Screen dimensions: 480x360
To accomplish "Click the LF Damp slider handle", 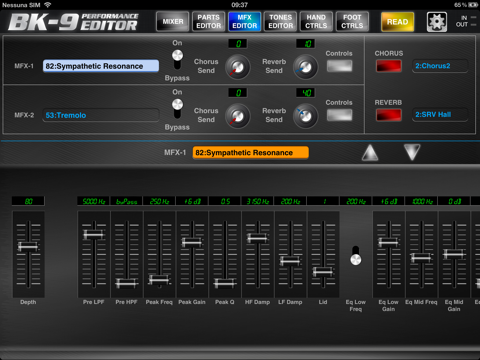I will tap(290, 260).
